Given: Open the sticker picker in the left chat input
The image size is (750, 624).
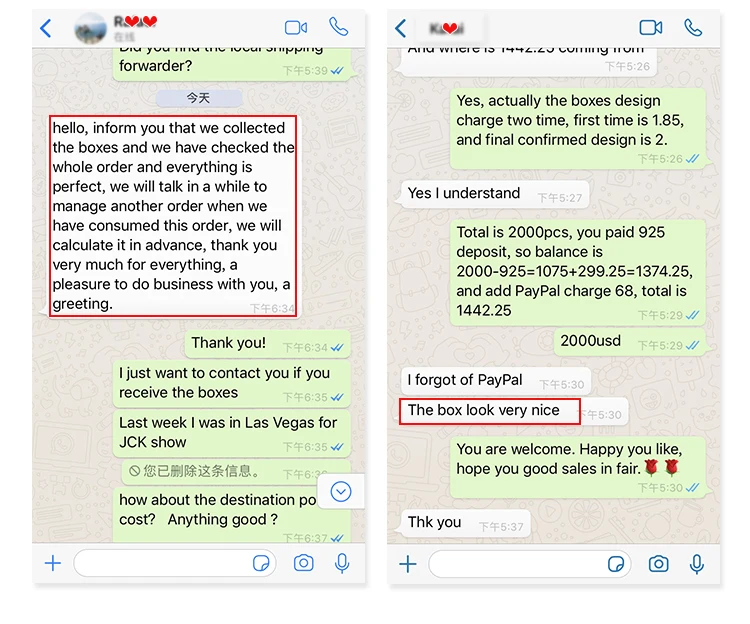Looking at the screenshot, I should tap(261, 563).
